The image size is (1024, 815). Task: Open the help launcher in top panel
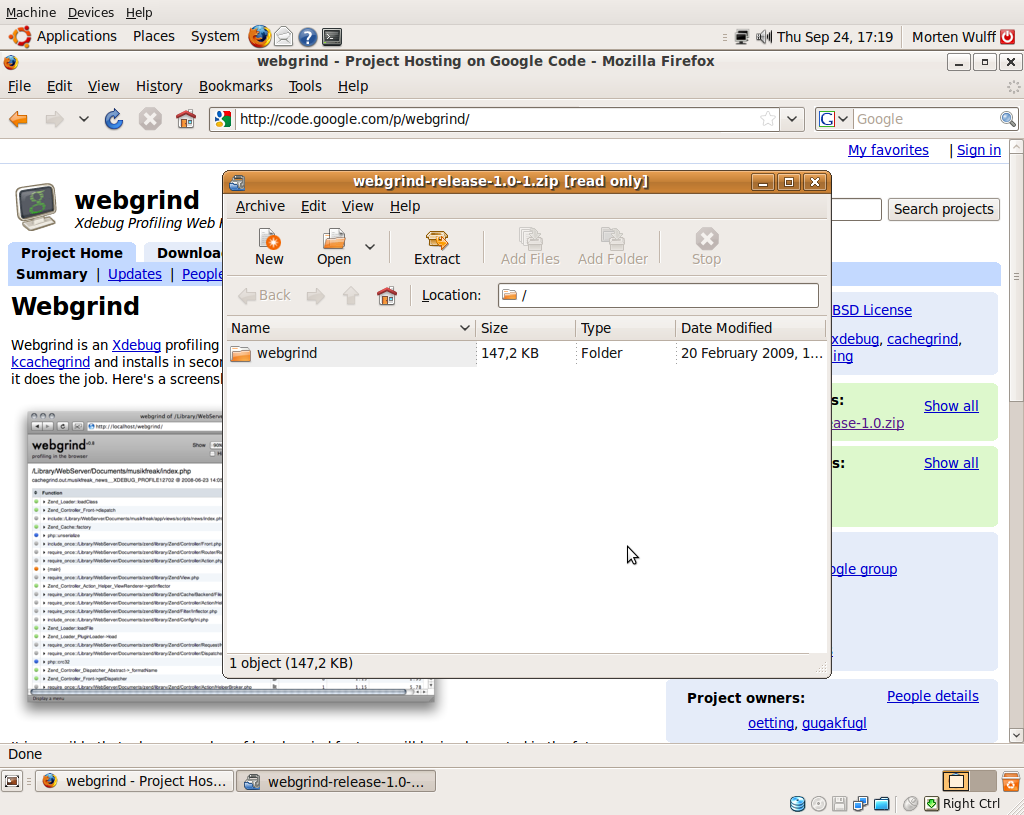[x=308, y=37]
